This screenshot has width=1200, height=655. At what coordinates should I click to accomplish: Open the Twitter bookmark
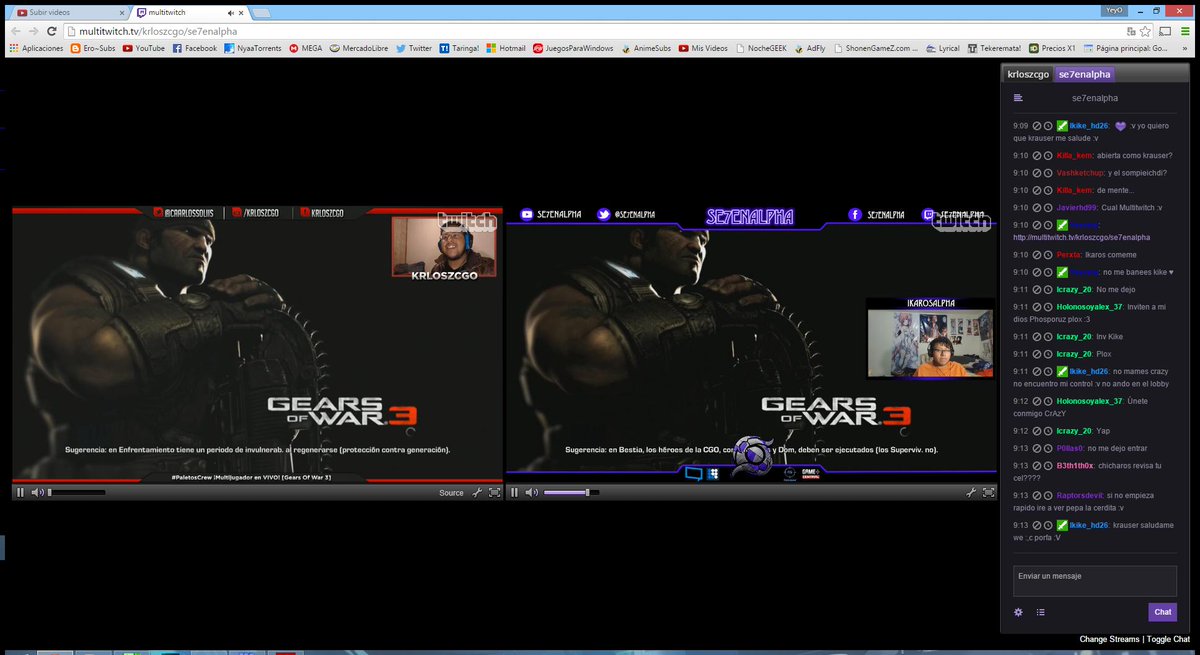click(414, 48)
